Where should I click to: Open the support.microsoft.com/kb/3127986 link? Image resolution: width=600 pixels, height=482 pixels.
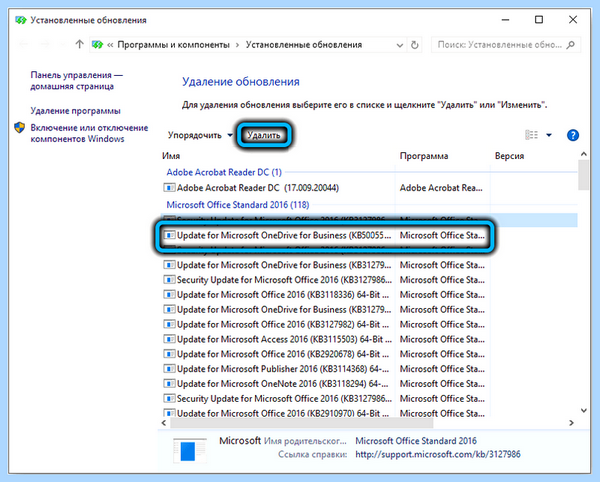click(x=438, y=454)
